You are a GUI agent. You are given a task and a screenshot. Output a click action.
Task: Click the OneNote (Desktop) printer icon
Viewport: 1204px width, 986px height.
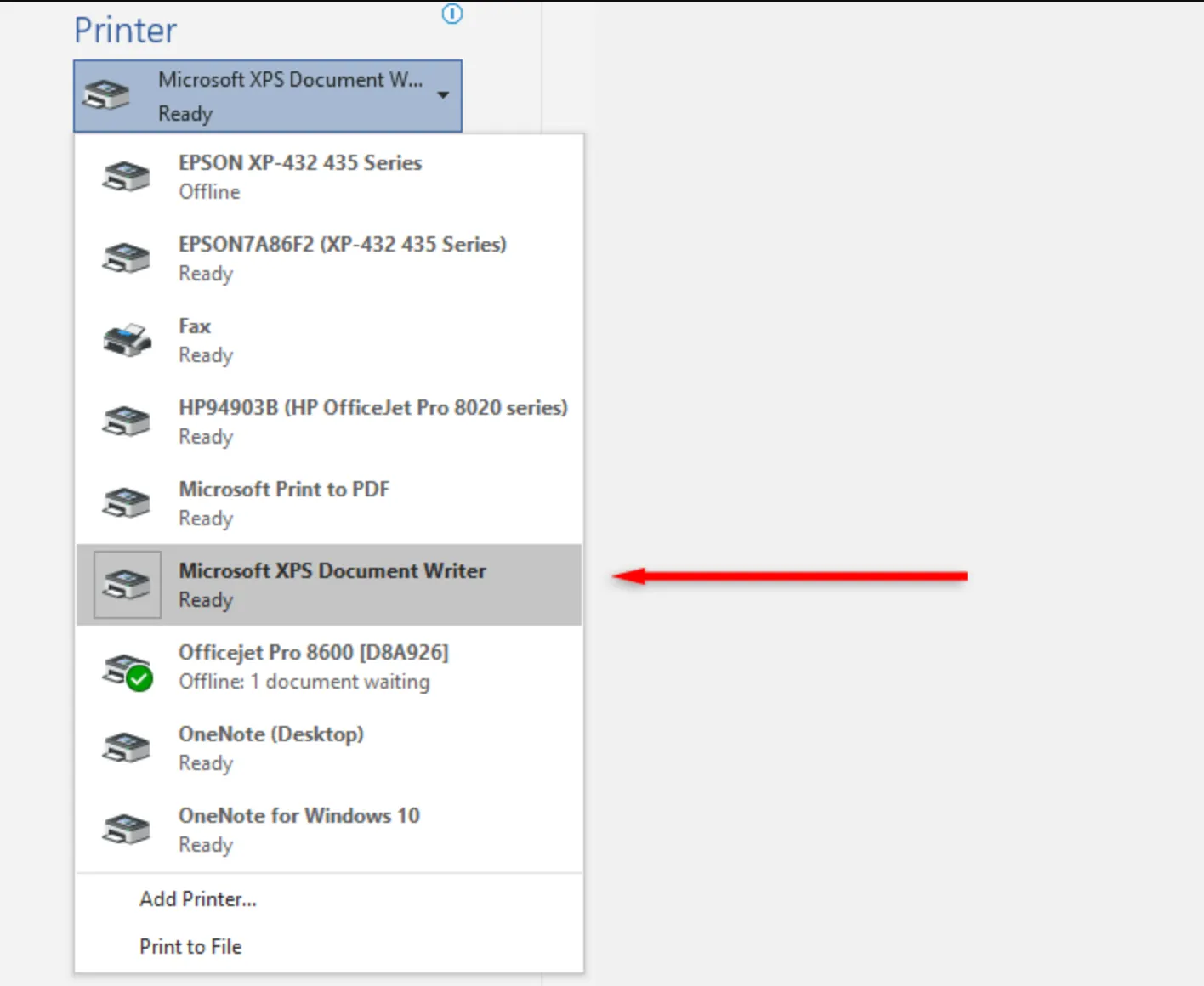point(126,747)
